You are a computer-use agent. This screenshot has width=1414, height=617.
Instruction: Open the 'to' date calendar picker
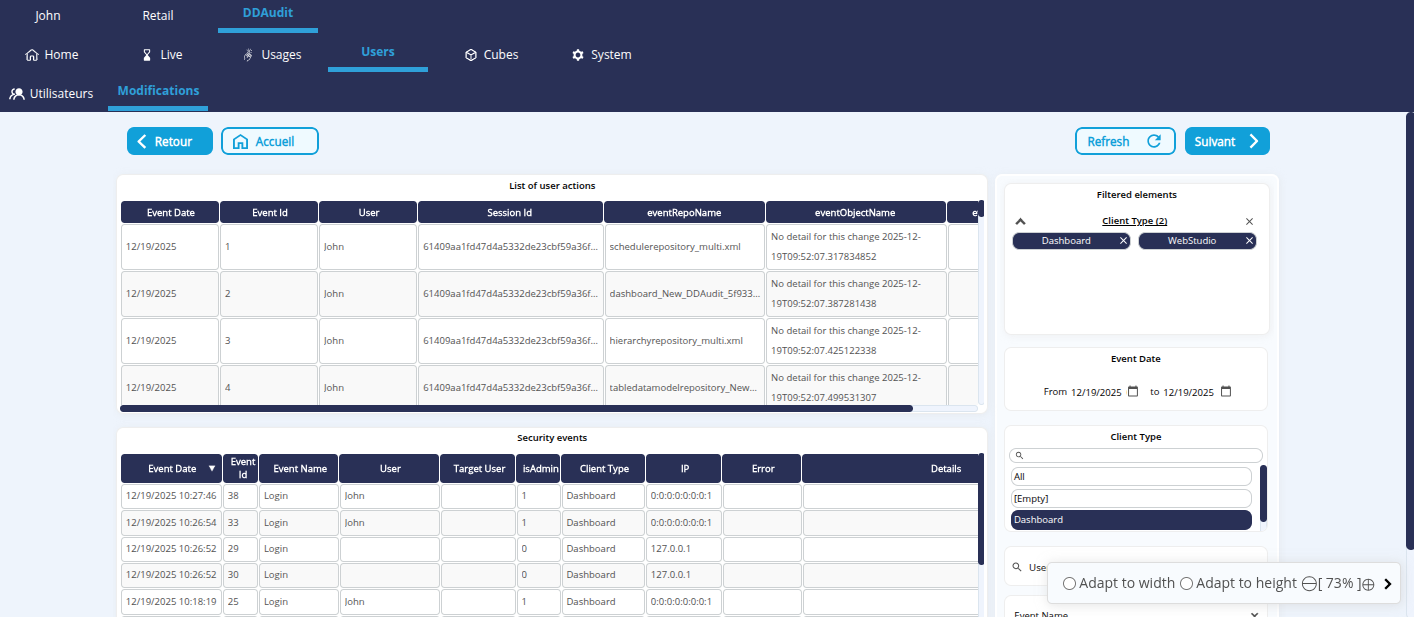1226,392
